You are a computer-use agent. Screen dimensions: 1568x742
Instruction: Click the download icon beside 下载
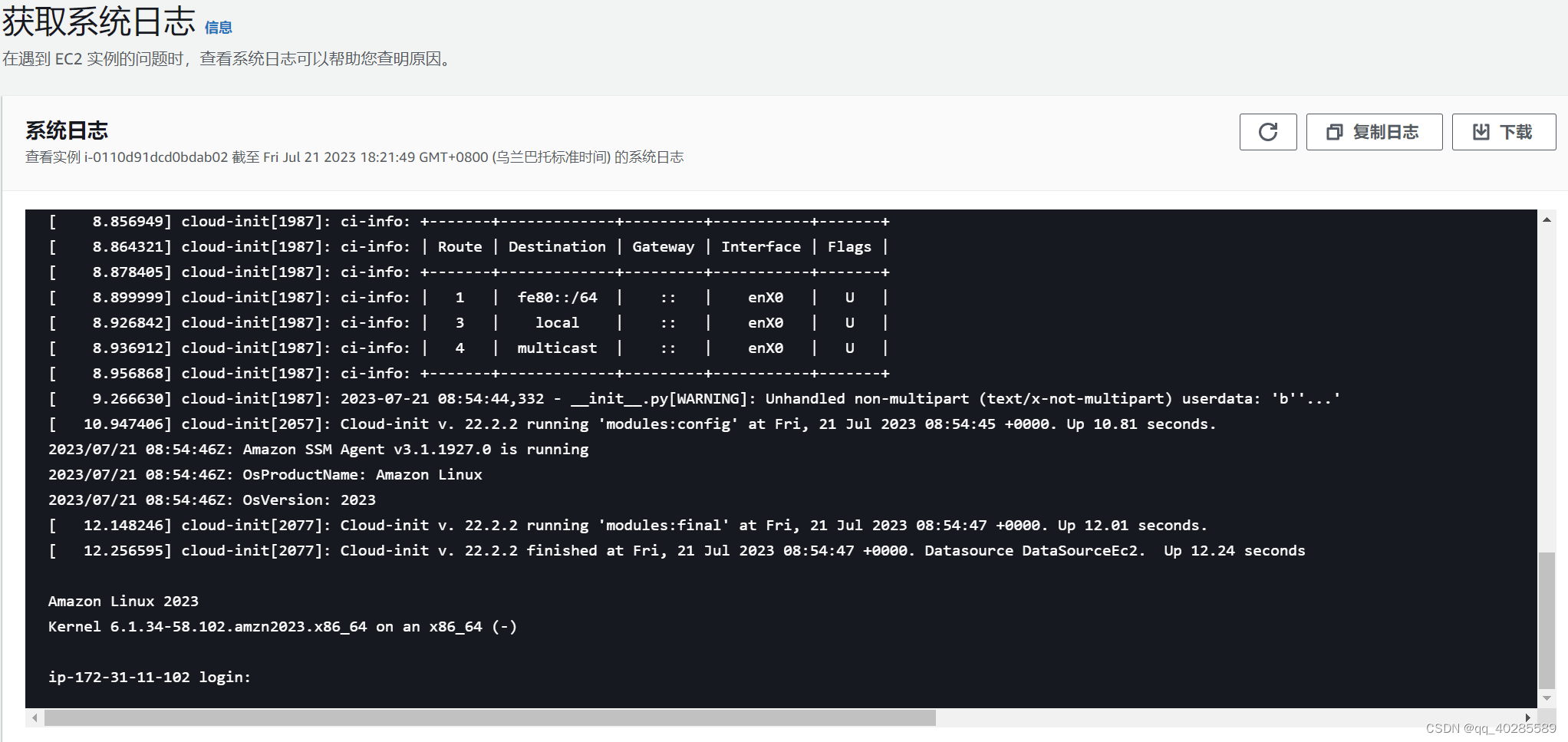(x=1481, y=132)
